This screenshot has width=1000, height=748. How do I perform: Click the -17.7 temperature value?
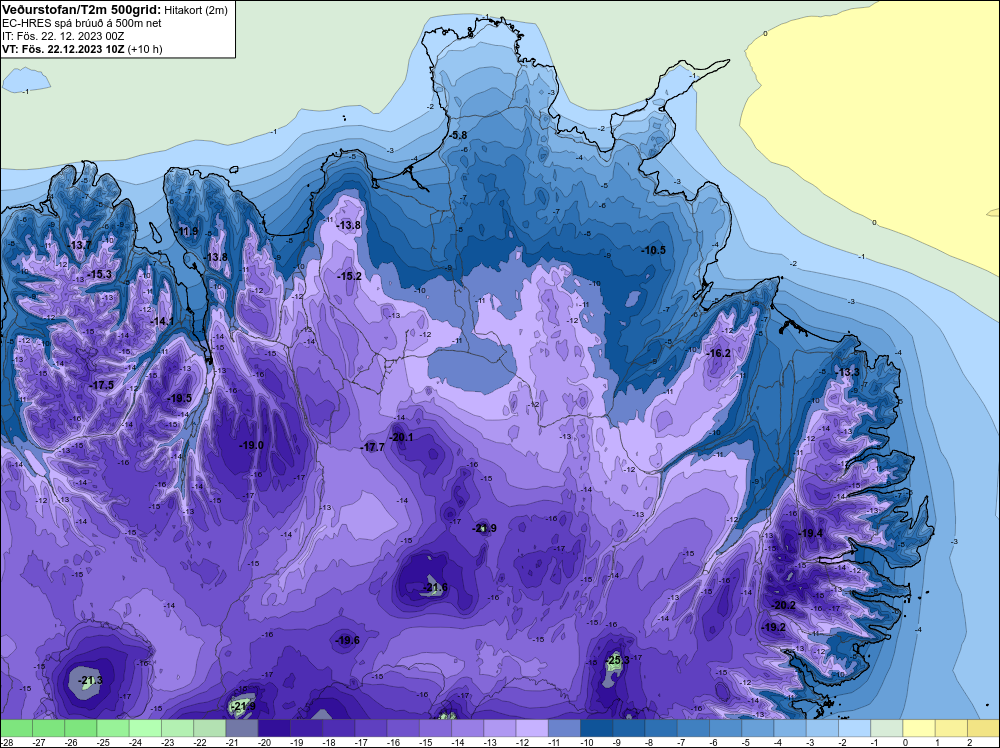click(372, 447)
